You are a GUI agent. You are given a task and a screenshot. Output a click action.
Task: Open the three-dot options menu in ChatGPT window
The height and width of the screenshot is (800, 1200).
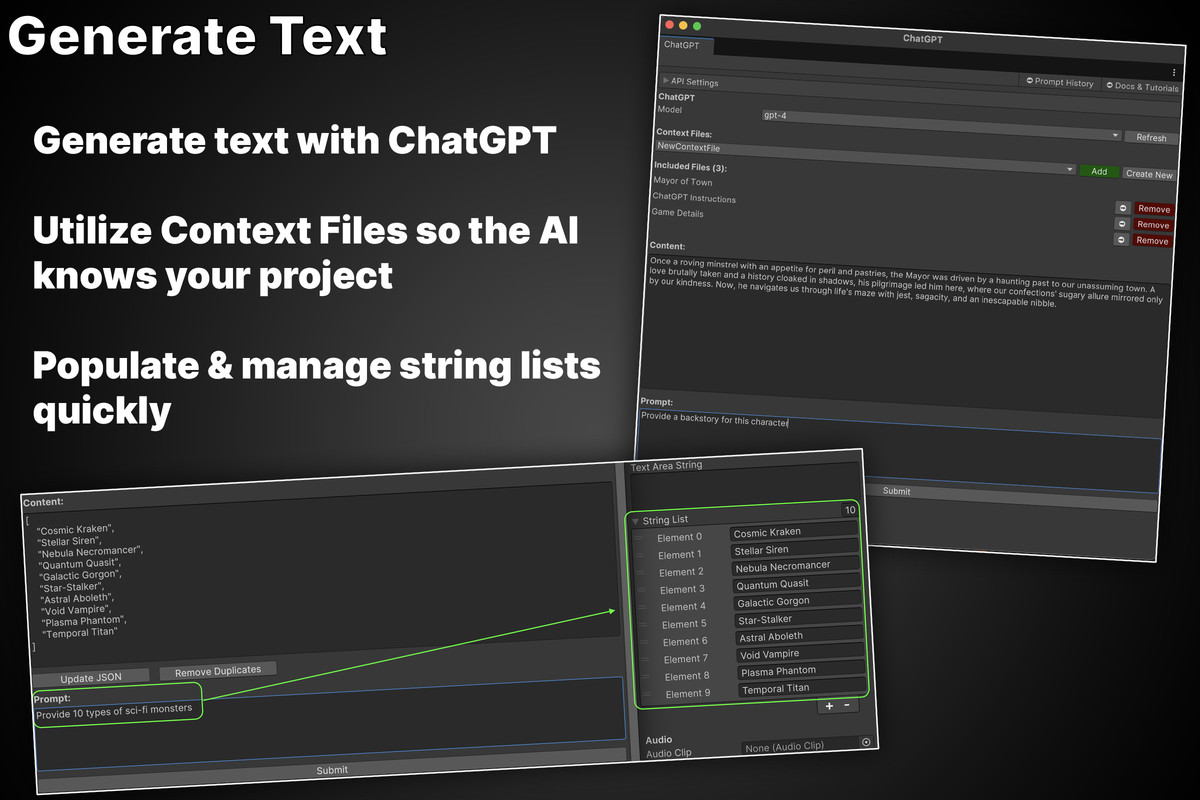(1174, 72)
